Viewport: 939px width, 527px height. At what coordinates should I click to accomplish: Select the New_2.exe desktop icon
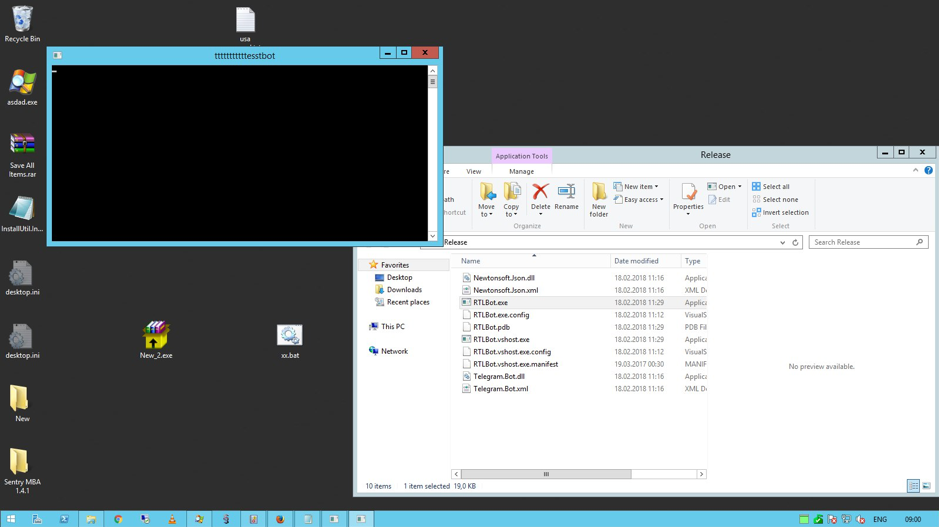(x=156, y=340)
